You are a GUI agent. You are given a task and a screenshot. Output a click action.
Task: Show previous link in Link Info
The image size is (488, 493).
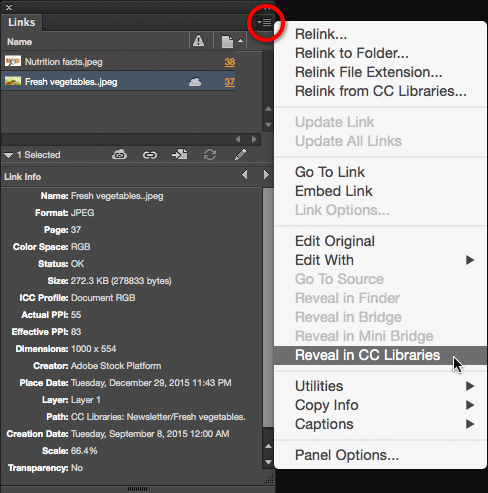point(245,175)
